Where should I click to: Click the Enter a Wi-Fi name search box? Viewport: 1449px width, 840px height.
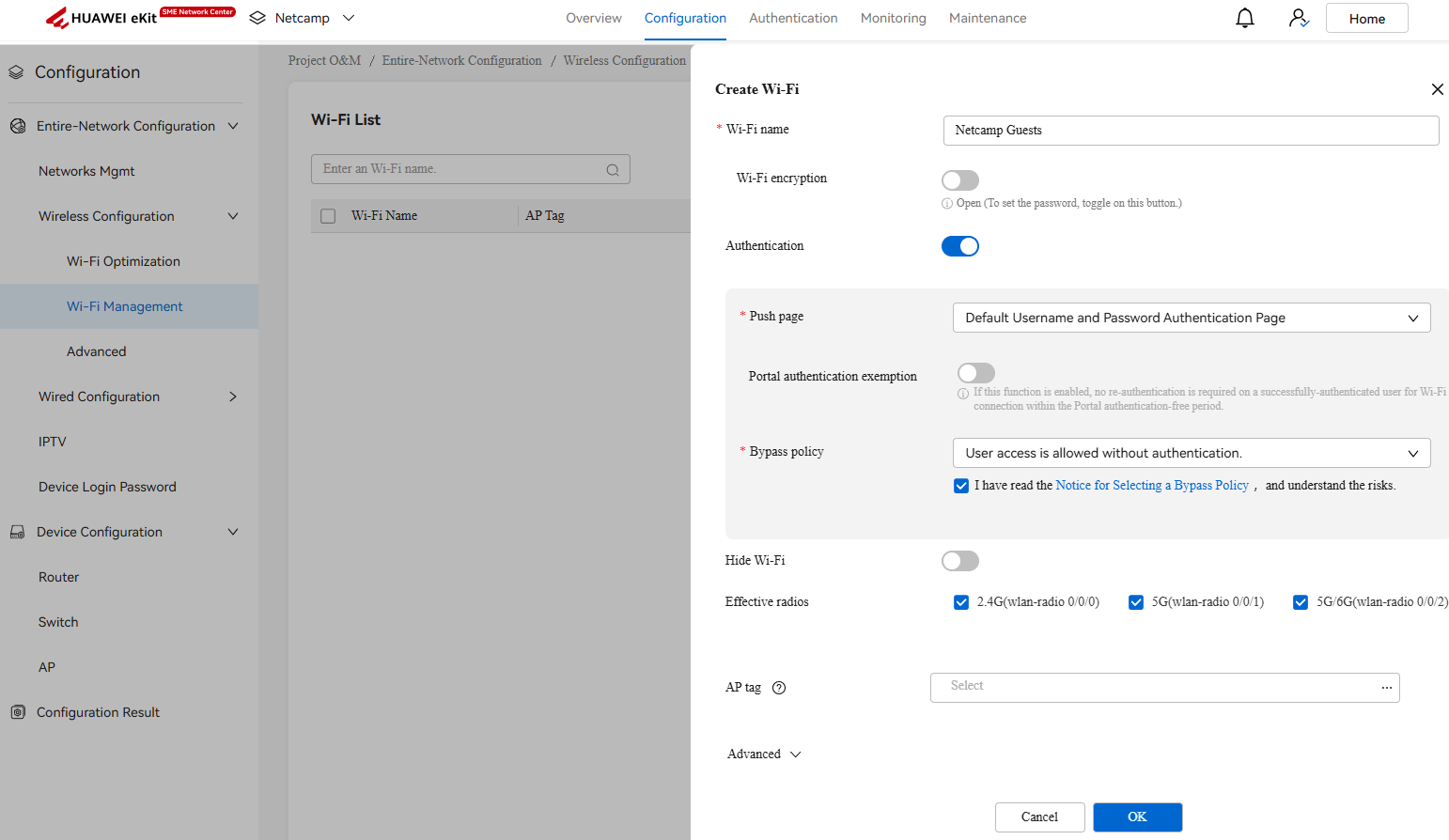[x=471, y=169]
